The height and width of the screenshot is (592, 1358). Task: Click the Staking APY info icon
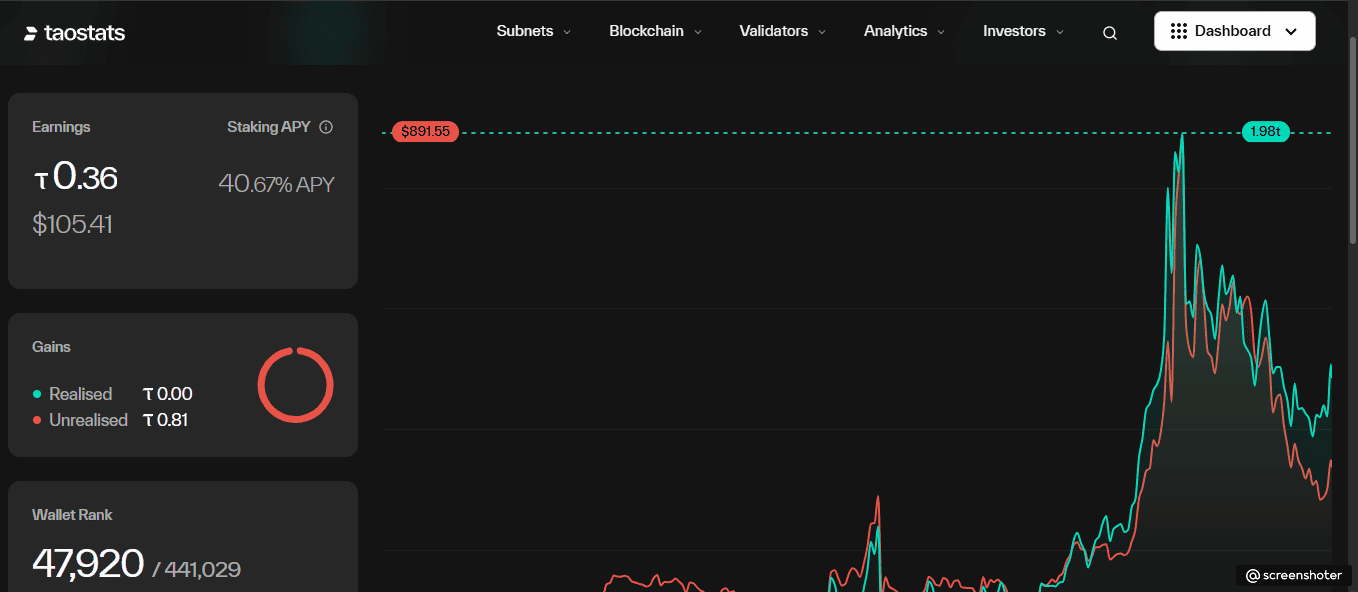(325, 127)
